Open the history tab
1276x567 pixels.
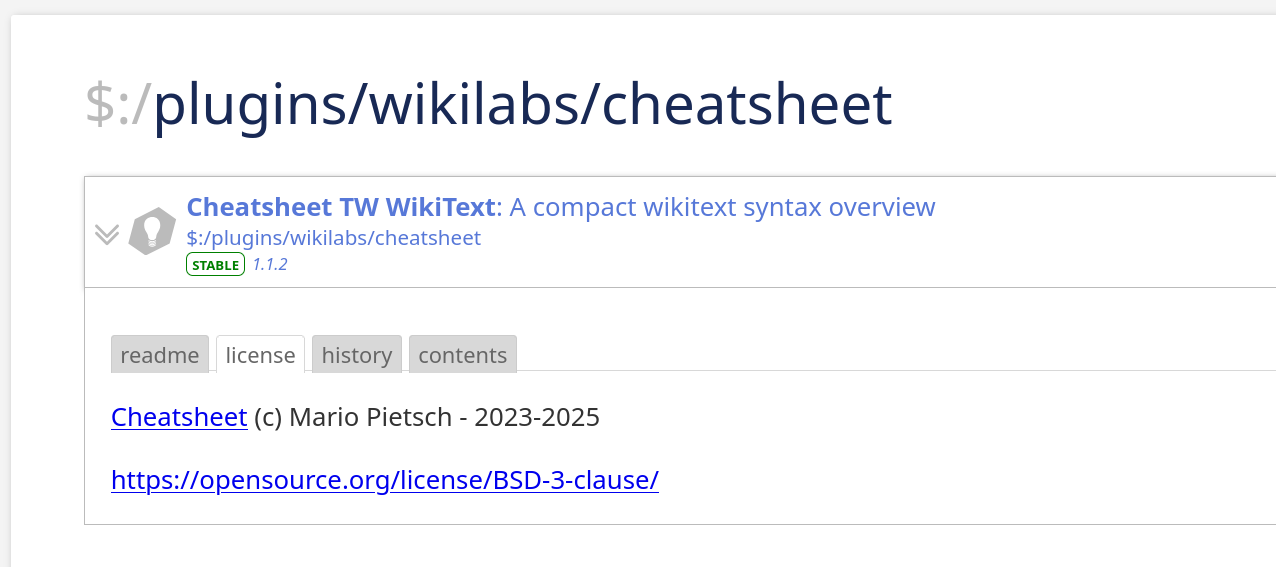pyautogui.click(x=357, y=355)
